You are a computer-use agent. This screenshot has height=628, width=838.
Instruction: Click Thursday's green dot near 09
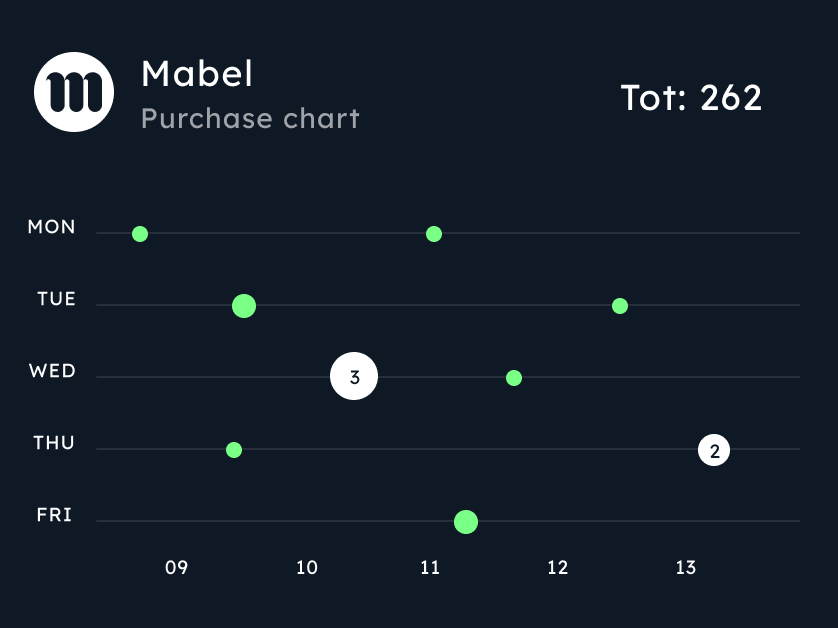pyautogui.click(x=234, y=450)
